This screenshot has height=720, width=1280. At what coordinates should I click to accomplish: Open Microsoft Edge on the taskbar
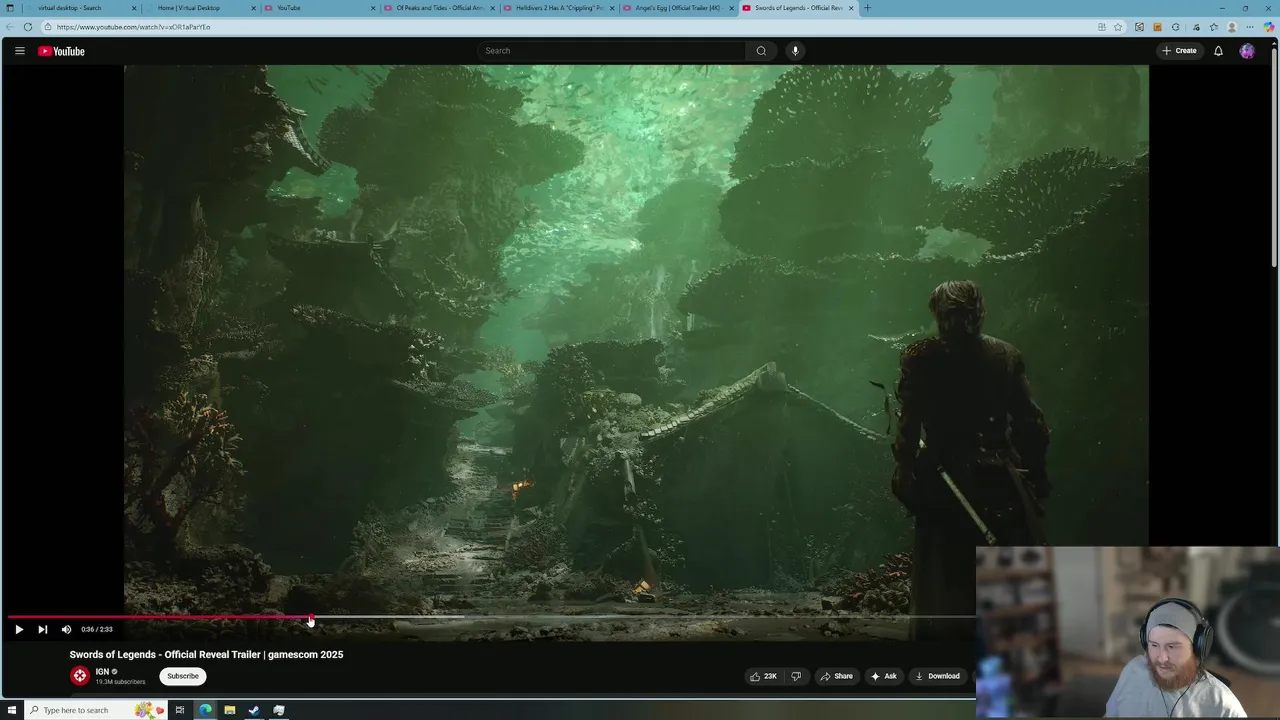pyautogui.click(x=205, y=710)
